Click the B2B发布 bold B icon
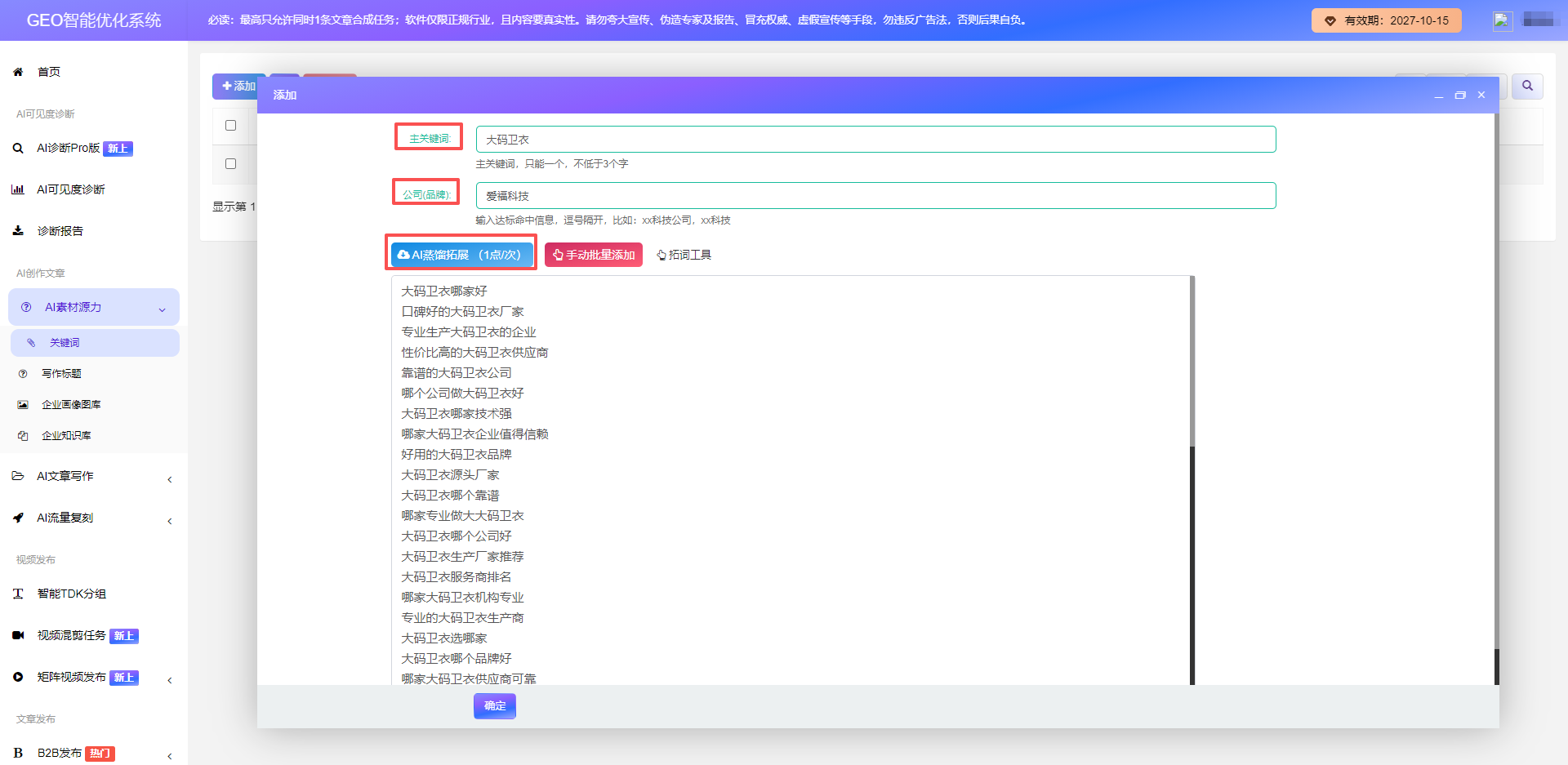This screenshot has height=765, width=1568. [18, 753]
